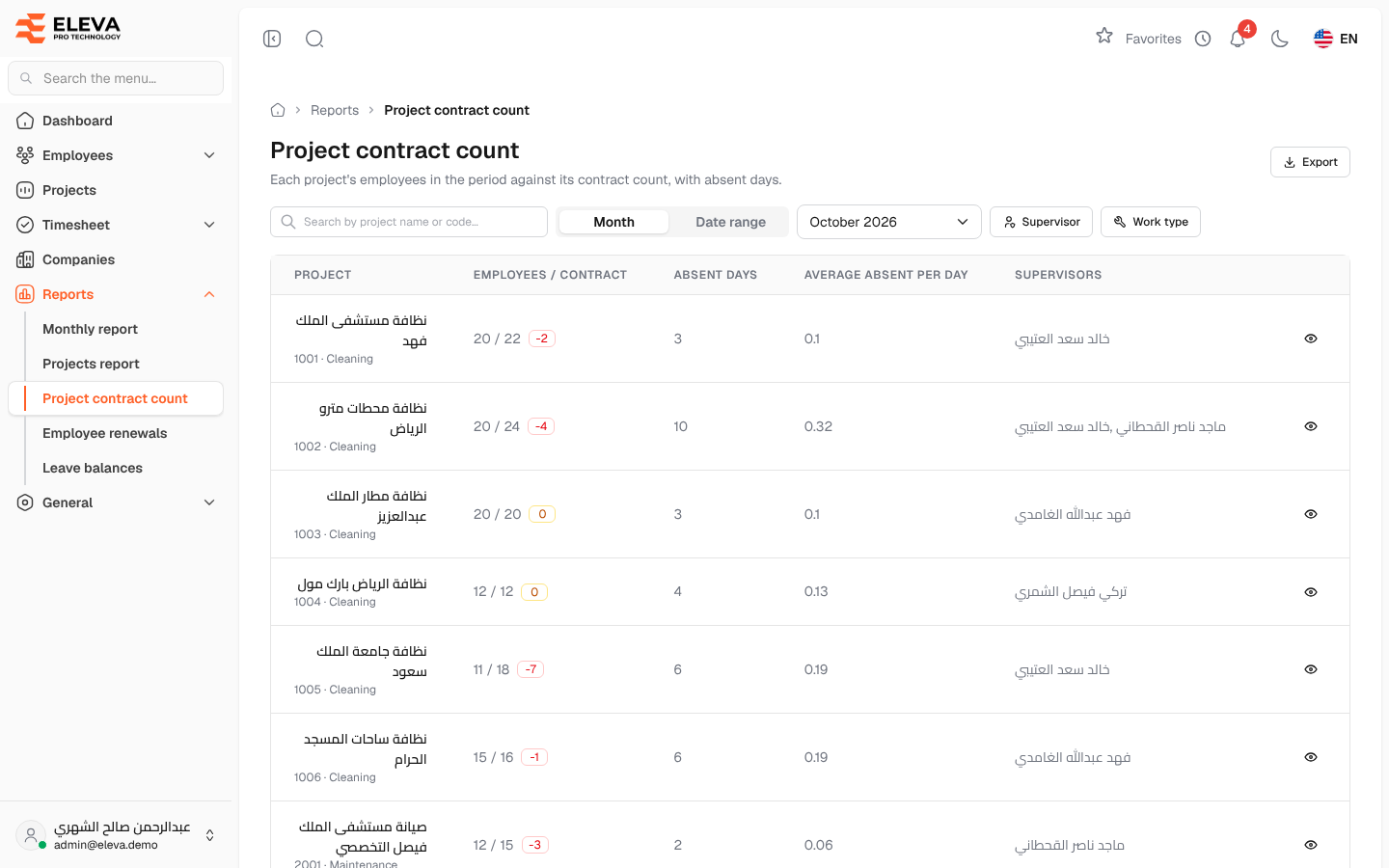Screen dimensions: 1389x868
Task: Open notifications bell with 4 badge
Action: pos(1239,38)
